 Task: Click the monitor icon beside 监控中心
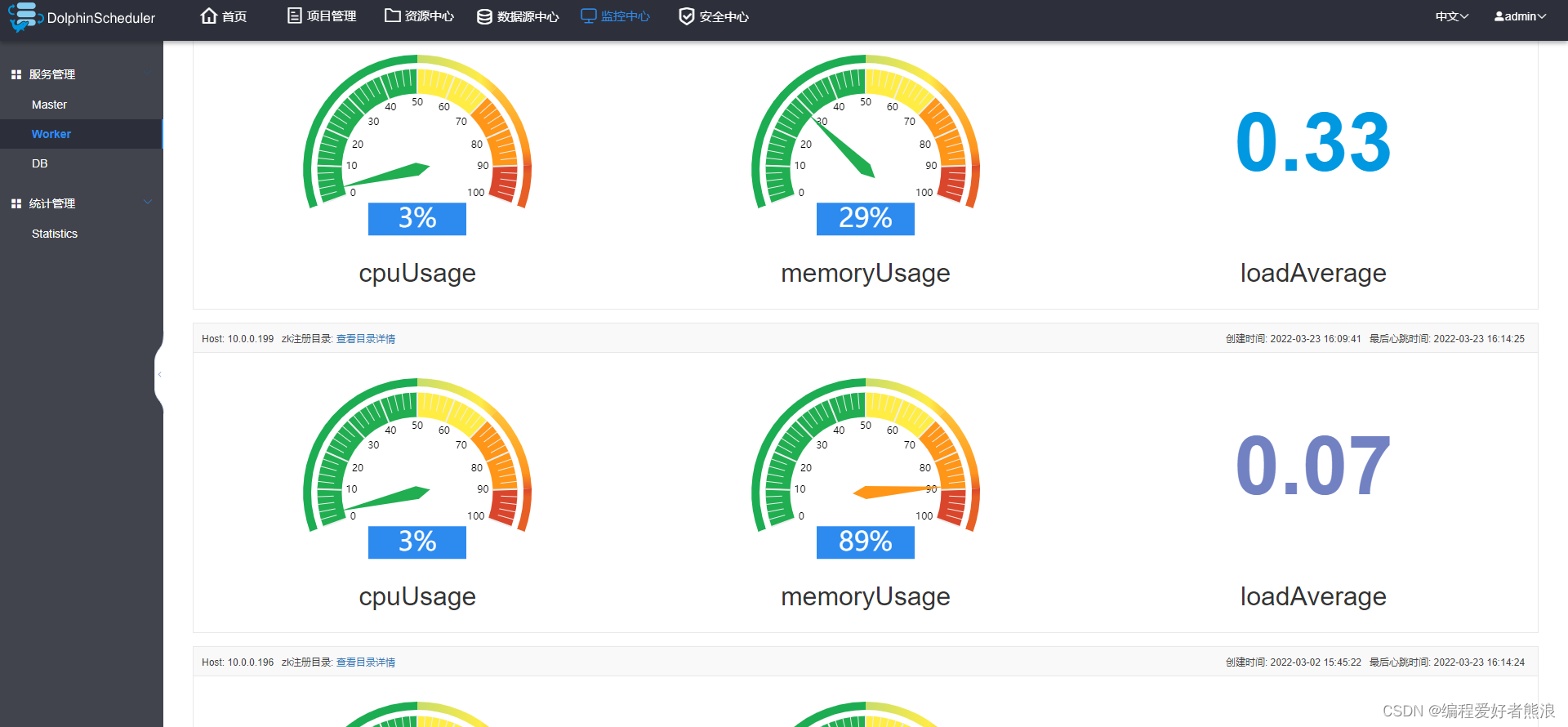(589, 16)
